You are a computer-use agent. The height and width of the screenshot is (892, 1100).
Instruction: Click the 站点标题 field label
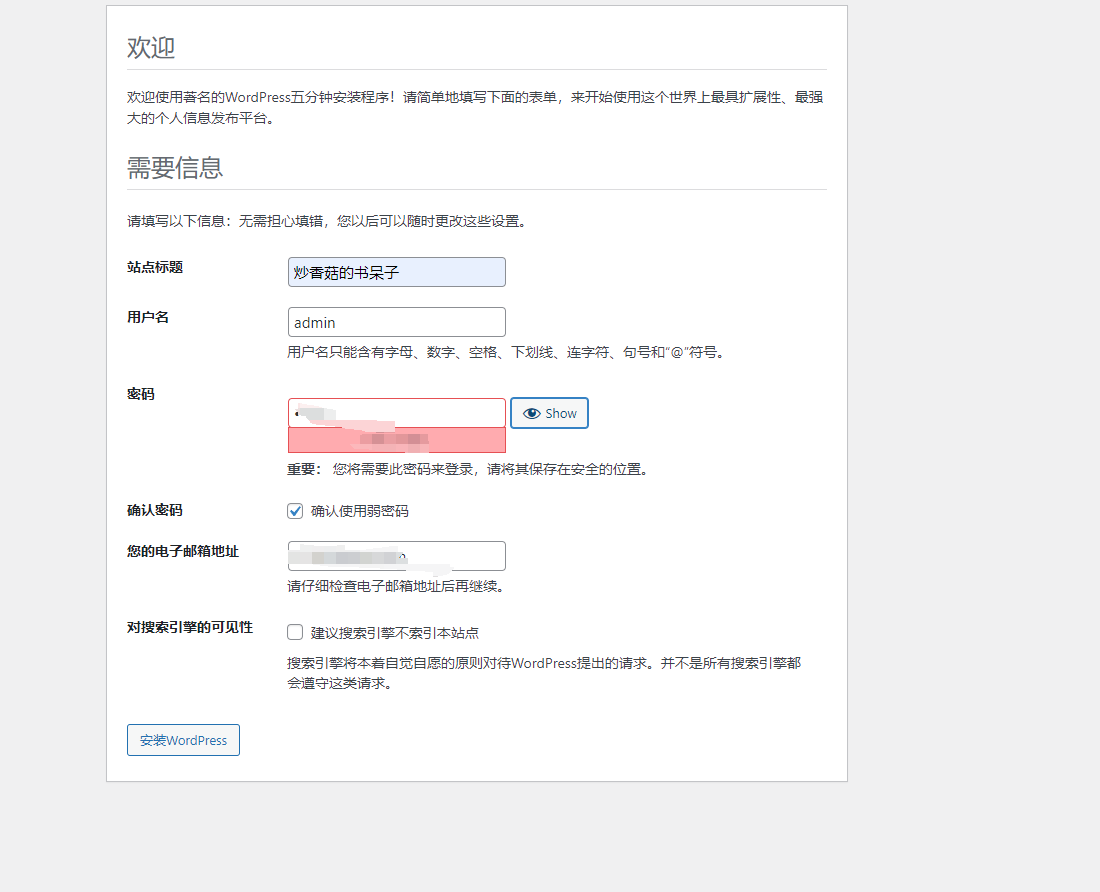[155, 267]
